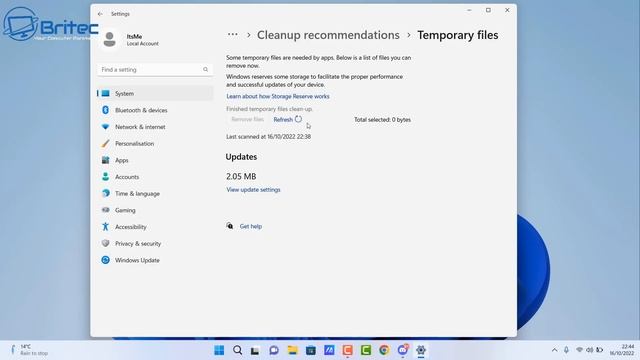Maximize the Settings window
This screenshot has width=640, height=360.
[488, 10]
